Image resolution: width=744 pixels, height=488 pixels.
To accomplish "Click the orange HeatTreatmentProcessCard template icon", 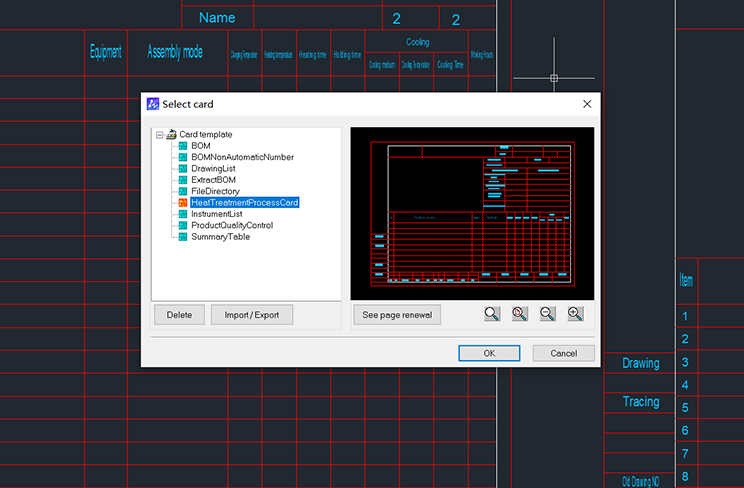I will [x=182, y=203].
